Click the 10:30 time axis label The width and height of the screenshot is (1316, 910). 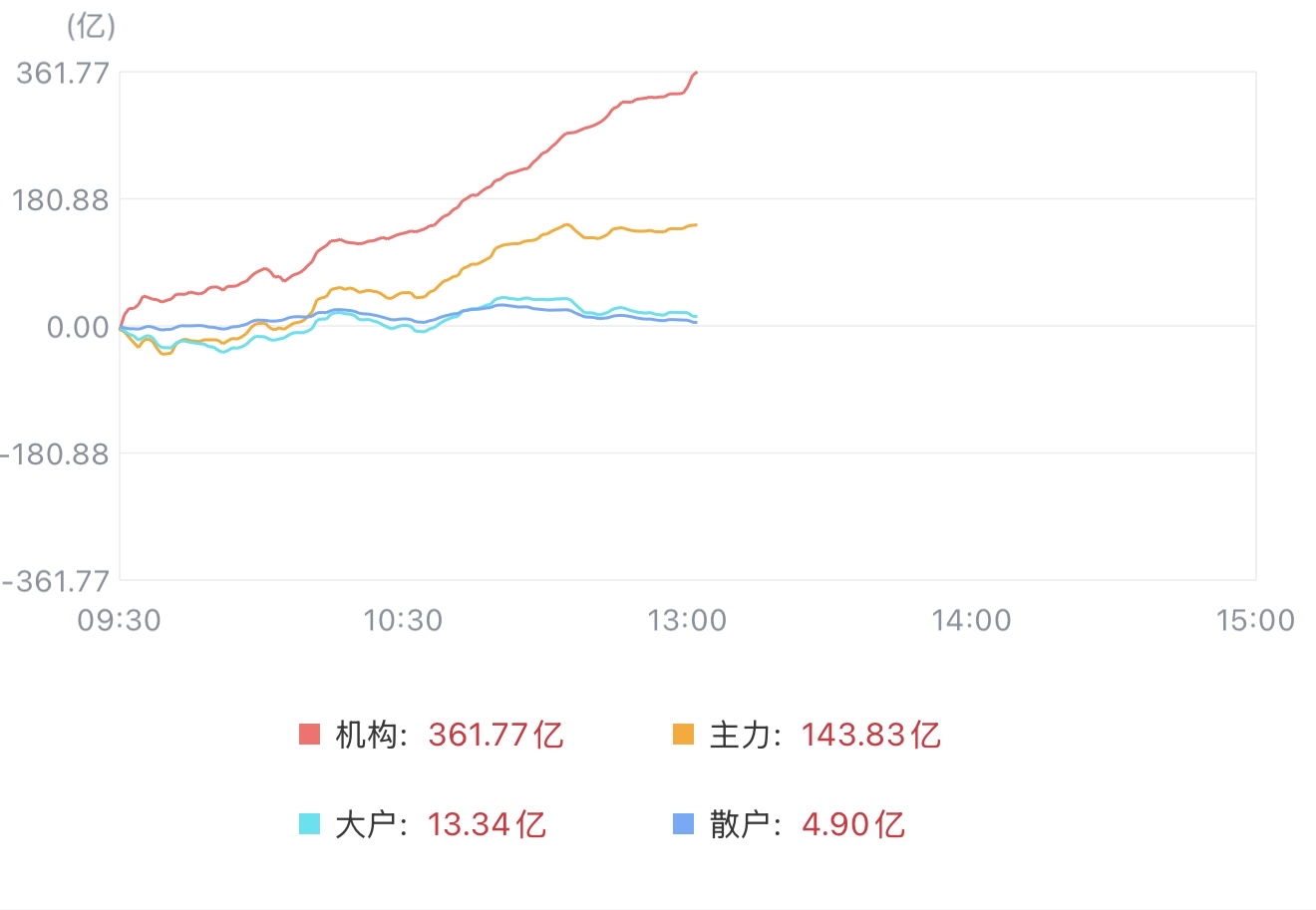[403, 620]
